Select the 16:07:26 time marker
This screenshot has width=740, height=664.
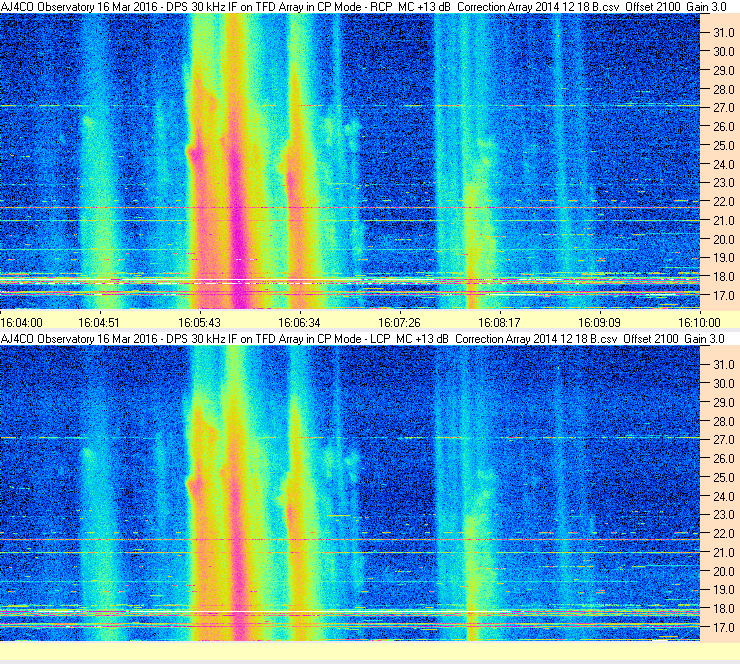point(399,323)
